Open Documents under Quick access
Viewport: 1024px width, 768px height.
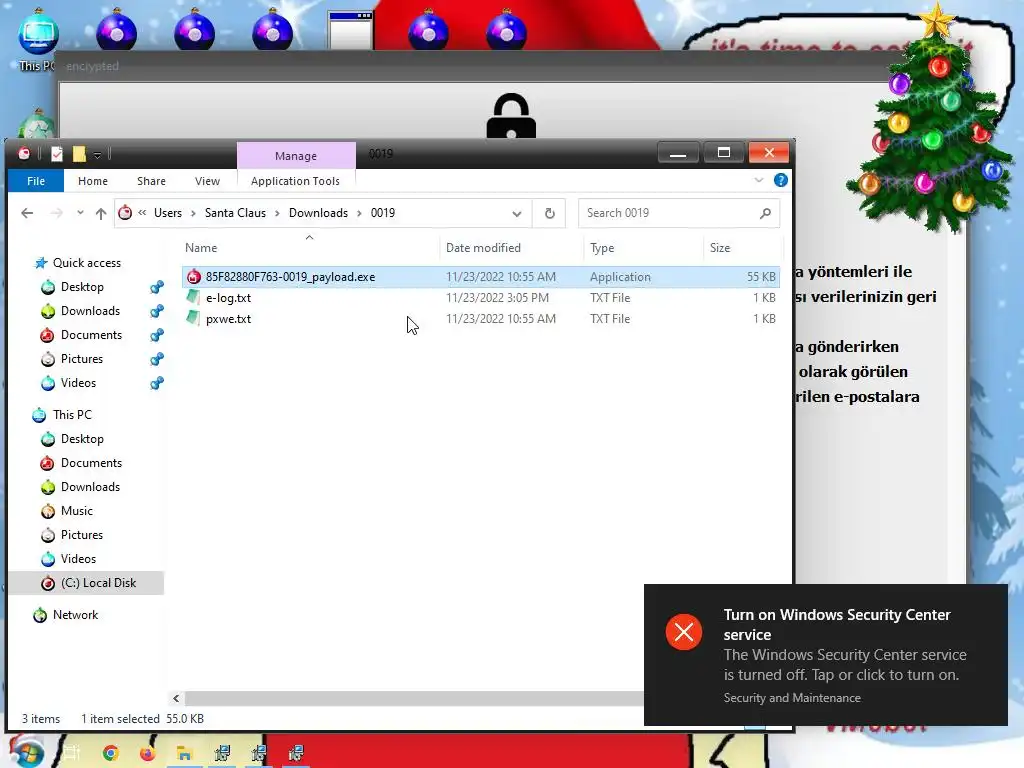[91, 335]
